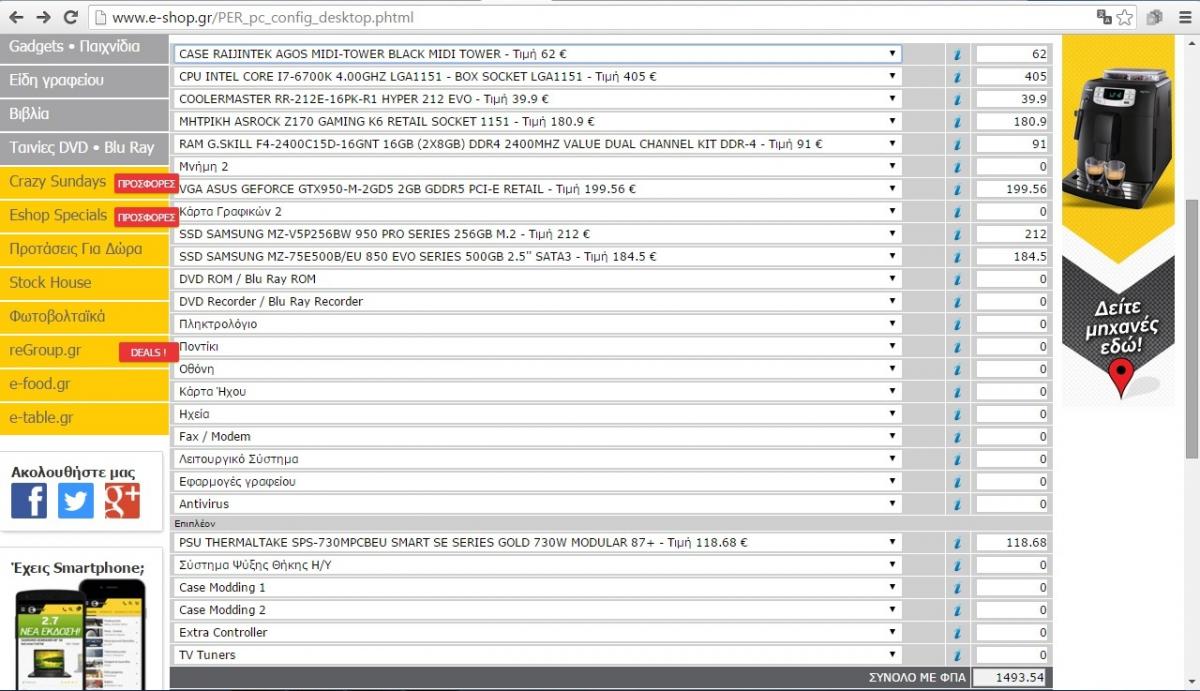
Task: Go back with the browser back arrow
Action: click(x=16, y=17)
